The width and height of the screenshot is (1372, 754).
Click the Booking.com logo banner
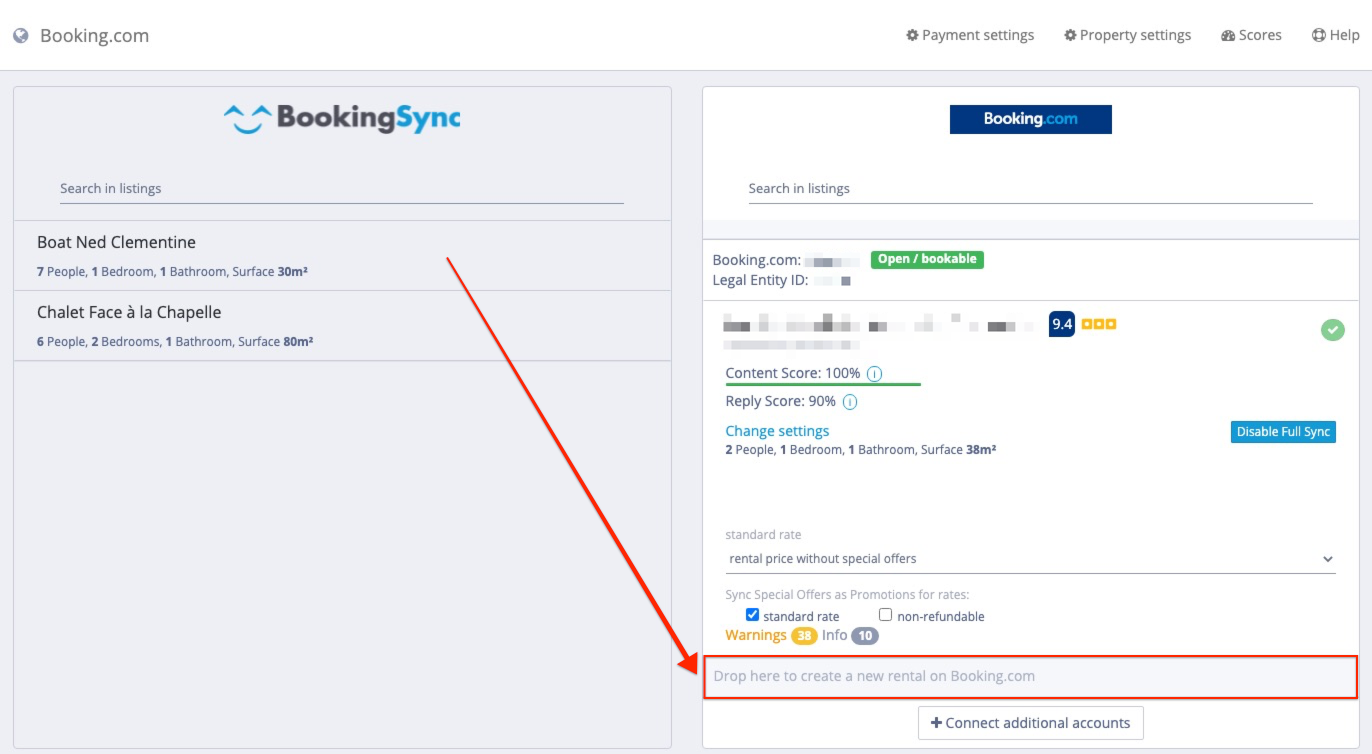tap(1030, 119)
